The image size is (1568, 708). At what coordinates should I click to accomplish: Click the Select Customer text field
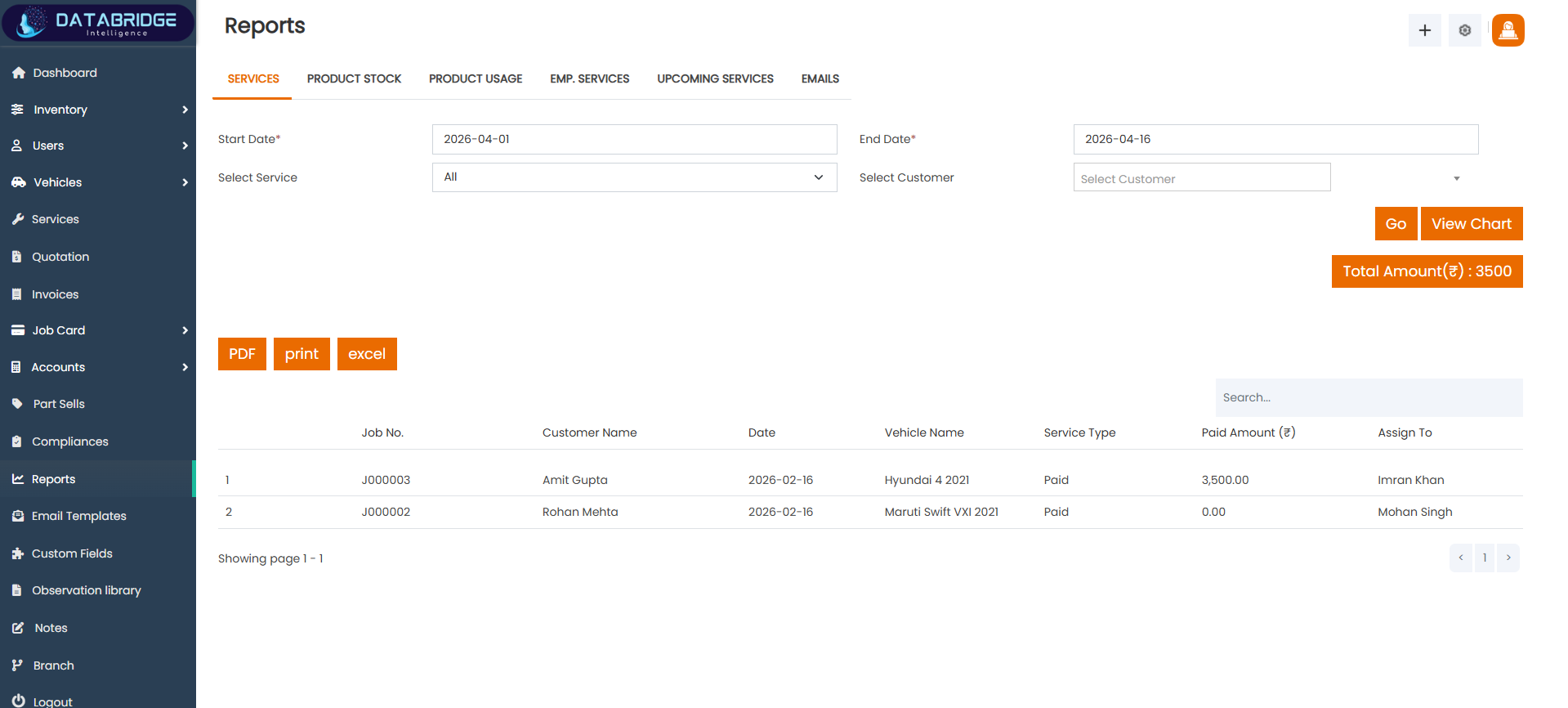click(x=1201, y=178)
